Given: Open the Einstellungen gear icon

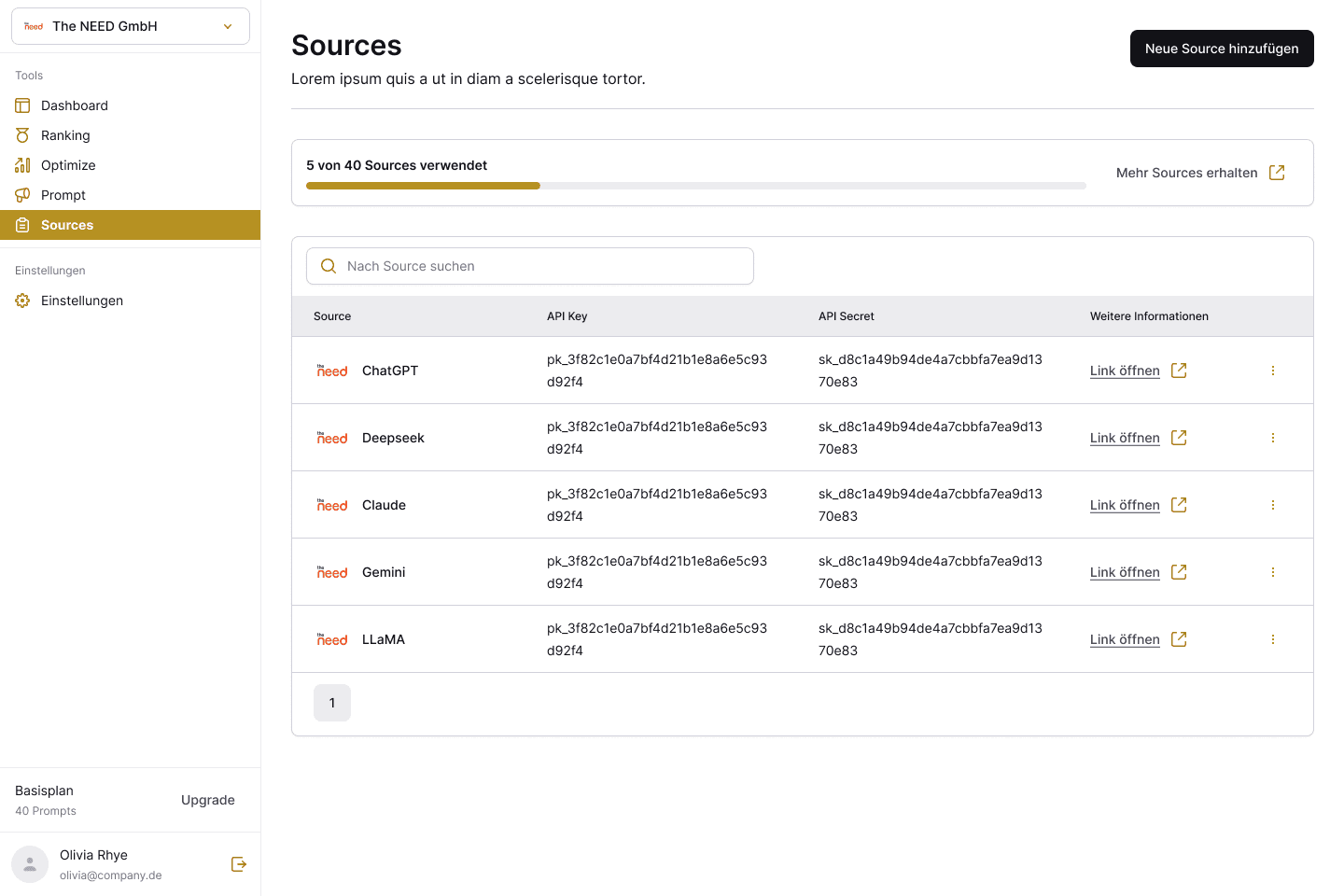Looking at the screenshot, I should click(22, 301).
